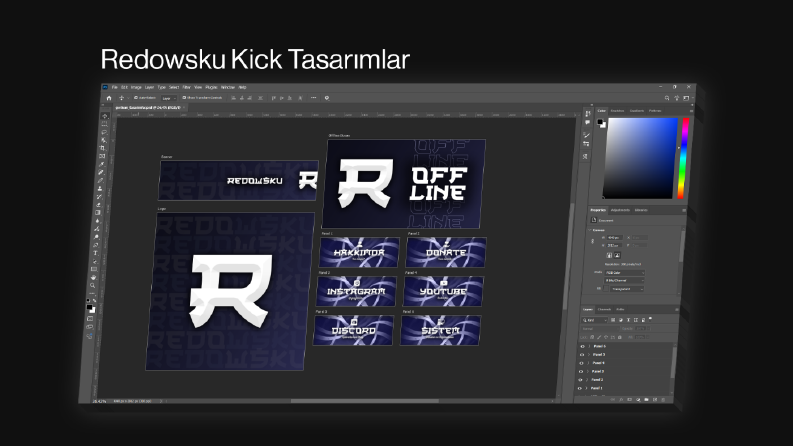Image resolution: width=793 pixels, height=446 pixels.
Task: Select the Rectangular Marquee tool
Action: pos(105,124)
